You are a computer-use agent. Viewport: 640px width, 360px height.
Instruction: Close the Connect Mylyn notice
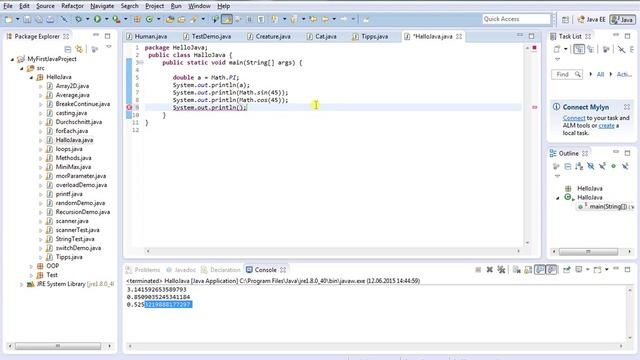click(627, 107)
